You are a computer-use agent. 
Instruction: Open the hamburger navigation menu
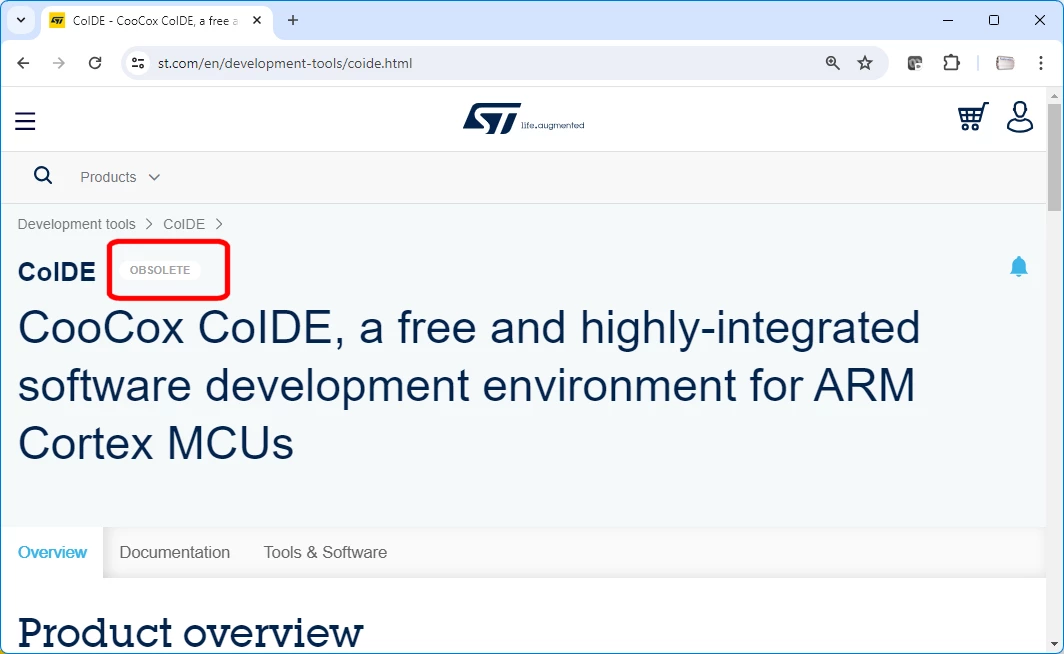click(25, 121)
